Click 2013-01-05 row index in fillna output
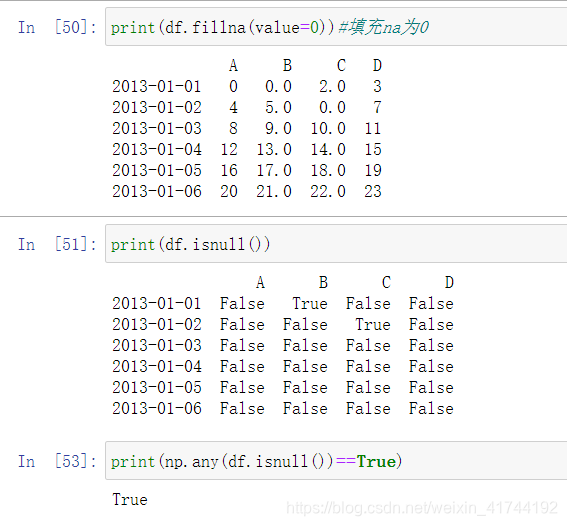Viewport: 567px width, 526px height. pyautogui.click(x=157, y=170)
